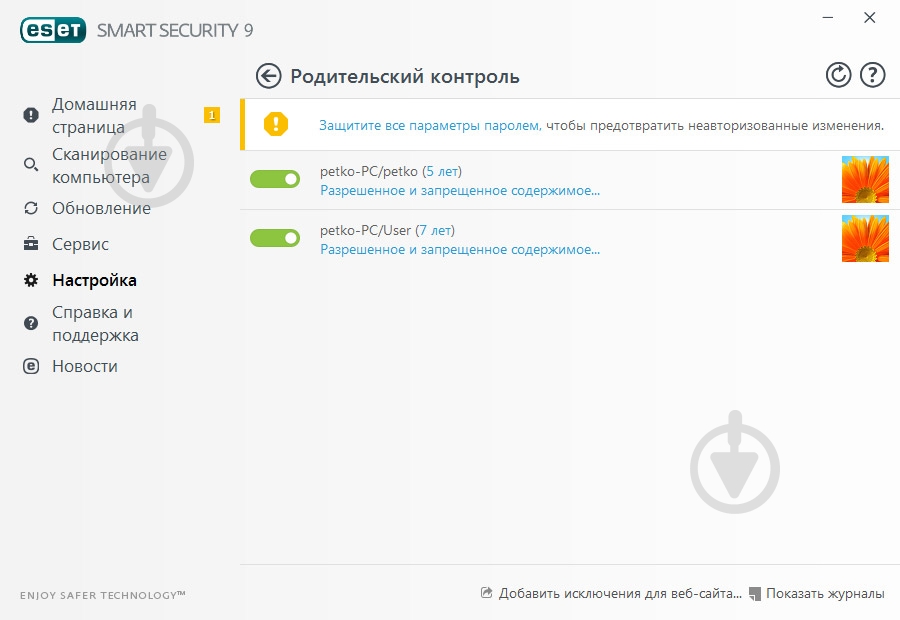Click the back arrow on Родительский контроль header
Viewport: 900px width, 620px height.
coord(267,74)
